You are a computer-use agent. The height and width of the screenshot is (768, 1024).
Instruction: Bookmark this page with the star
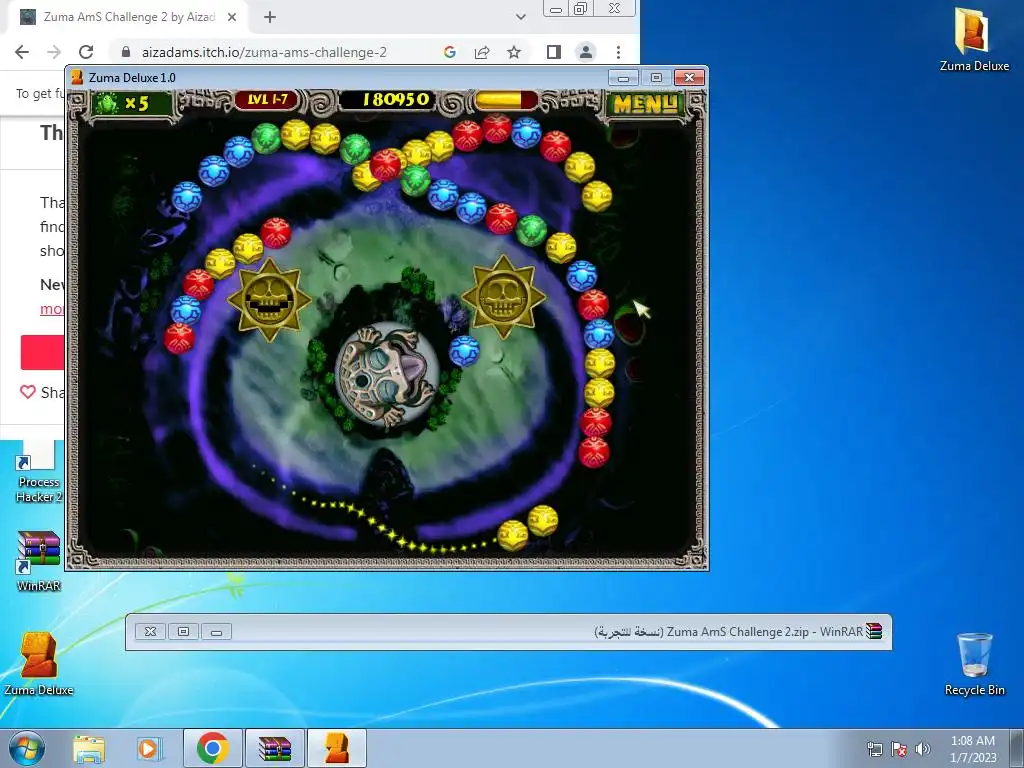(x=514, y=52)
